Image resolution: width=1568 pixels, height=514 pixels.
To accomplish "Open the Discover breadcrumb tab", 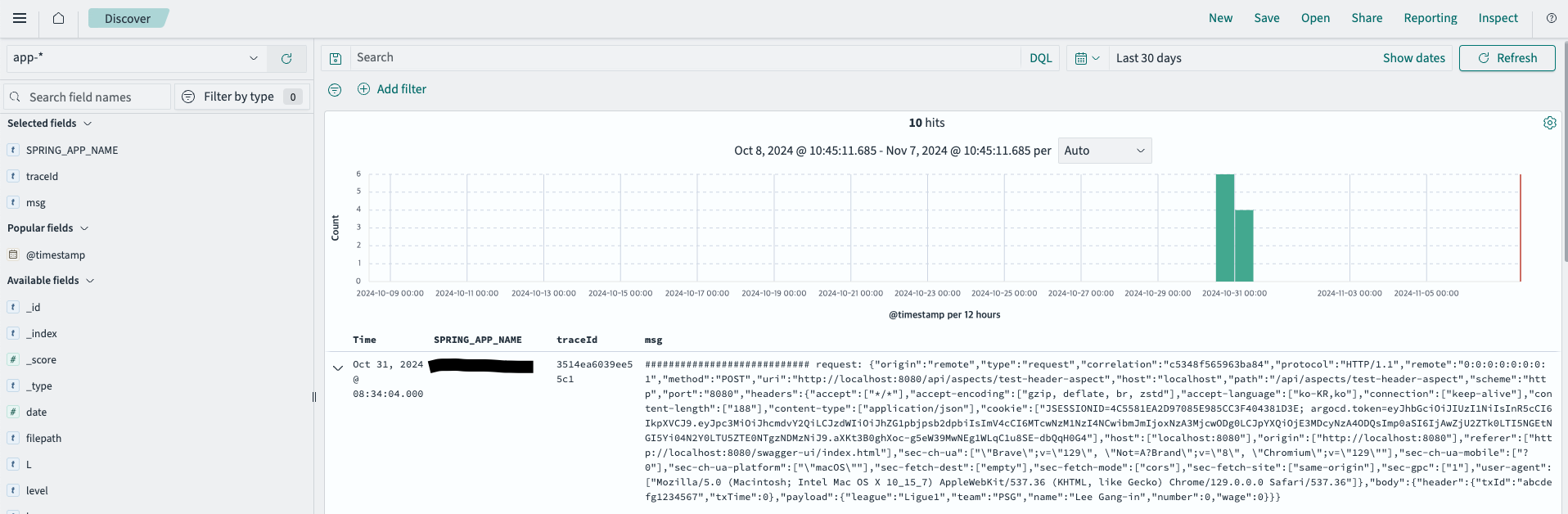I will click(x=128, y=18).
